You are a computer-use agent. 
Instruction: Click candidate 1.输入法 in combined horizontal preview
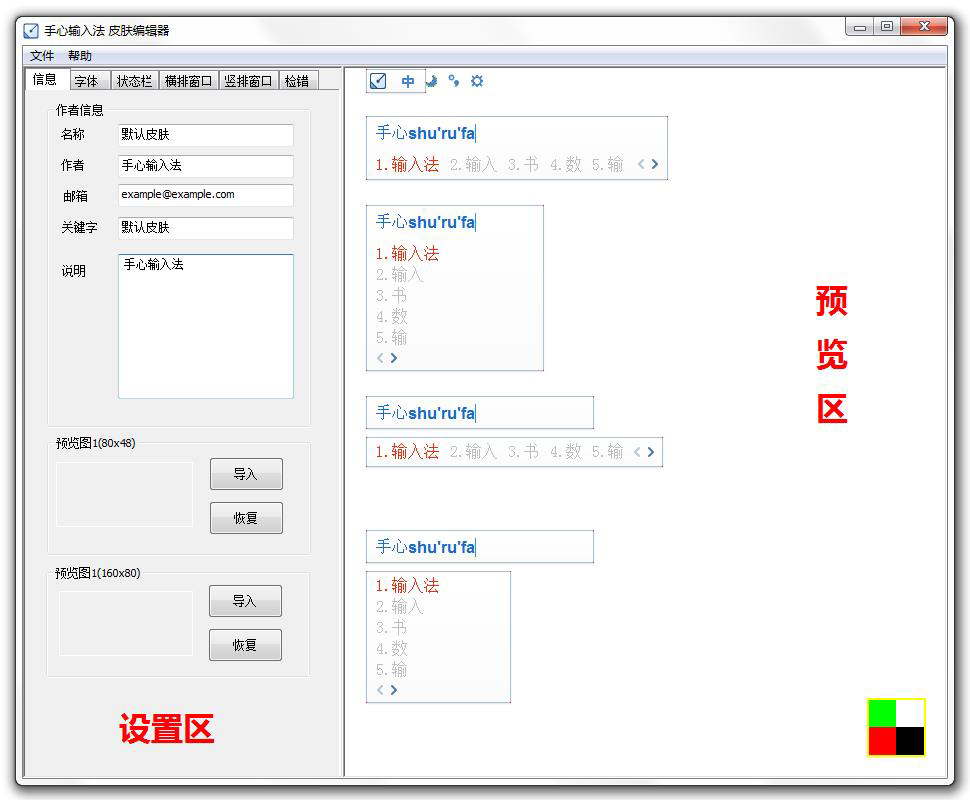point(407,164)
